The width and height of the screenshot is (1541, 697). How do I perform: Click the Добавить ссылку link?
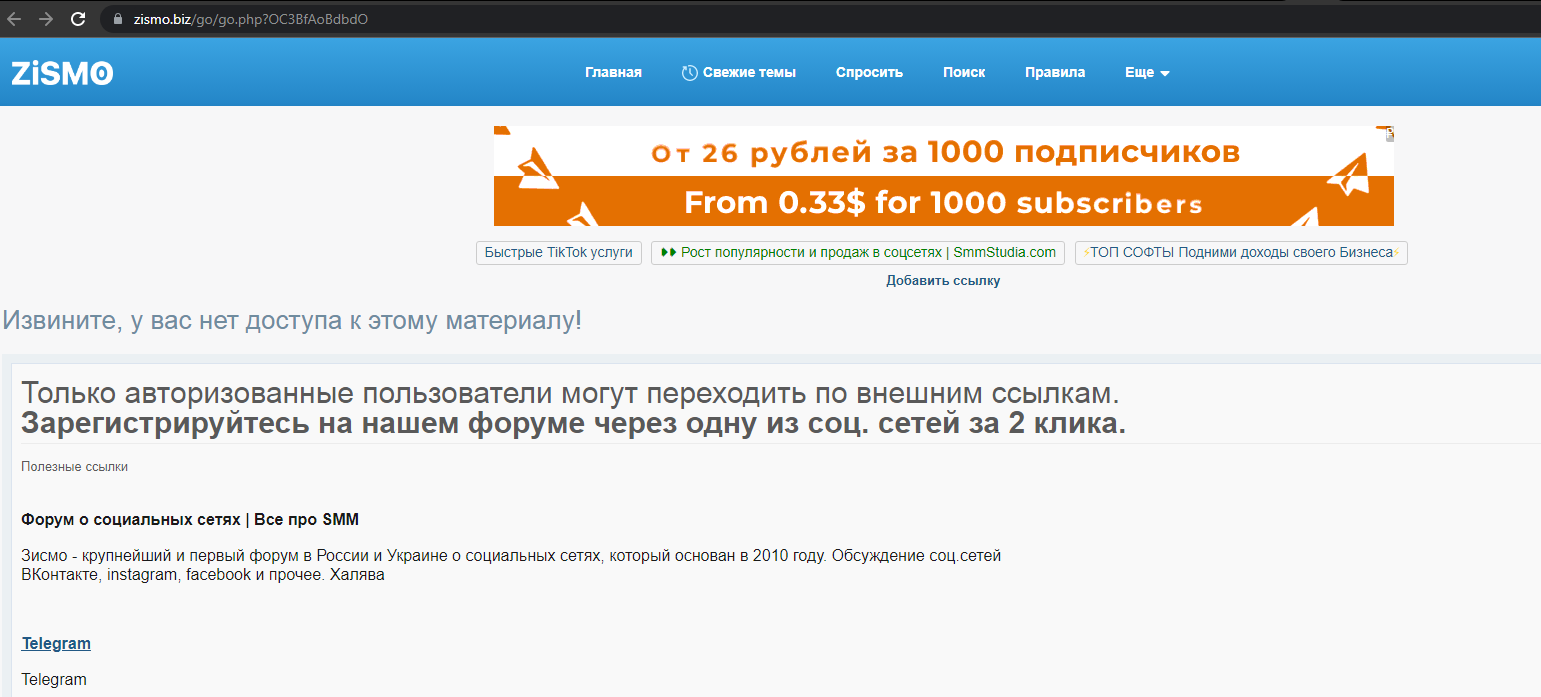943,281
